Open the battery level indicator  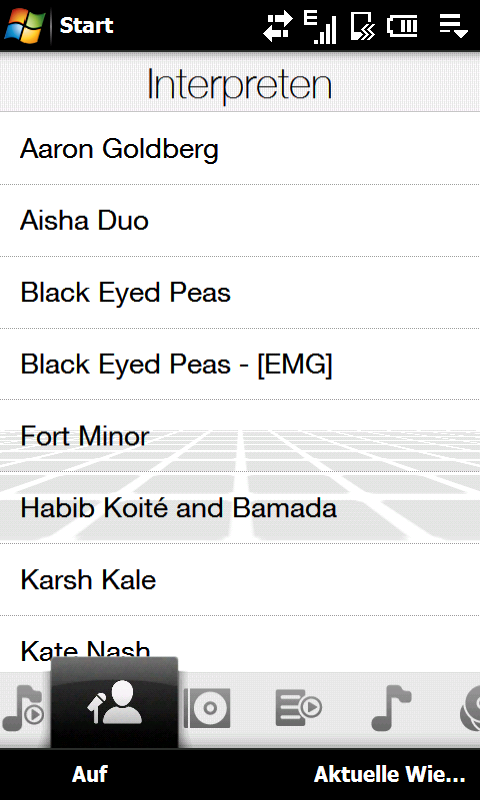pos(402,26)
